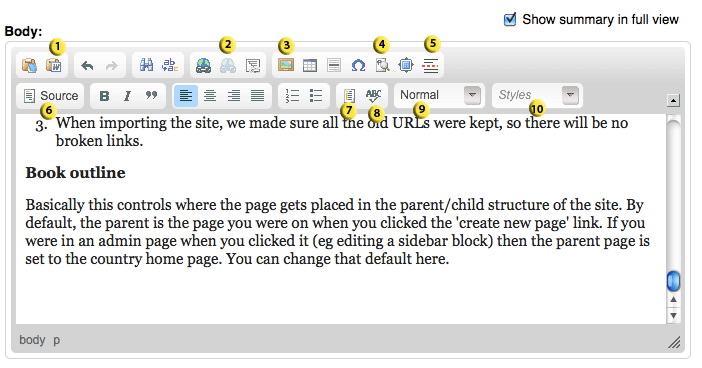Toggle italic formatting
Screen dimensions: 702x368
128,96
